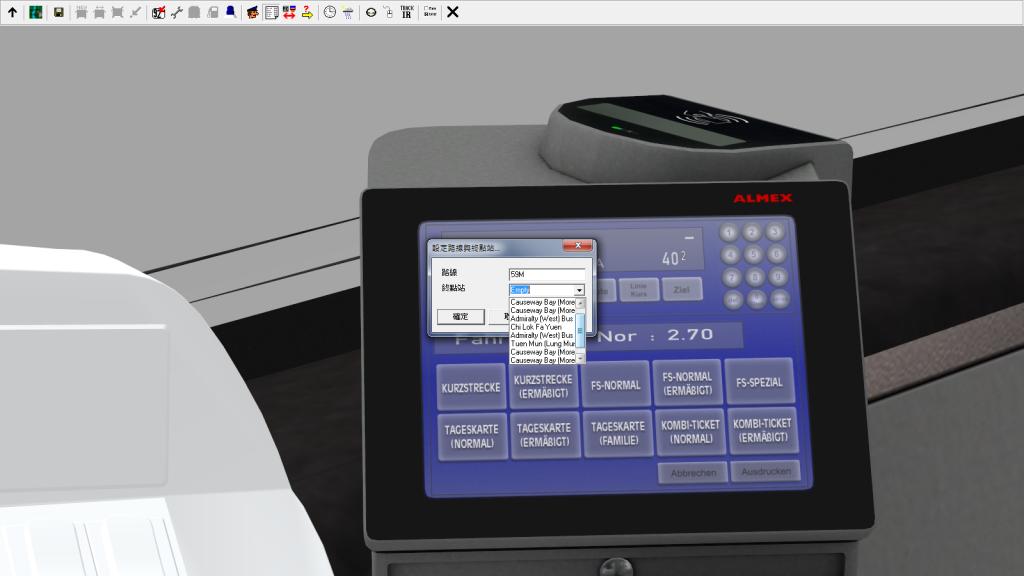Viewport: 1024px width, 576px height.
Task: Click the grey bus icon in toolbar
Action: pos(195,12)
